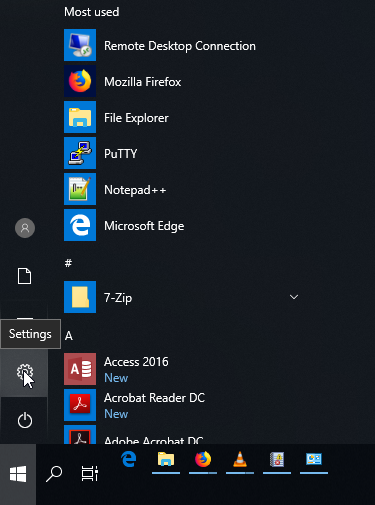
Task: Click the '#' letter group header
Action: point(68,263)
